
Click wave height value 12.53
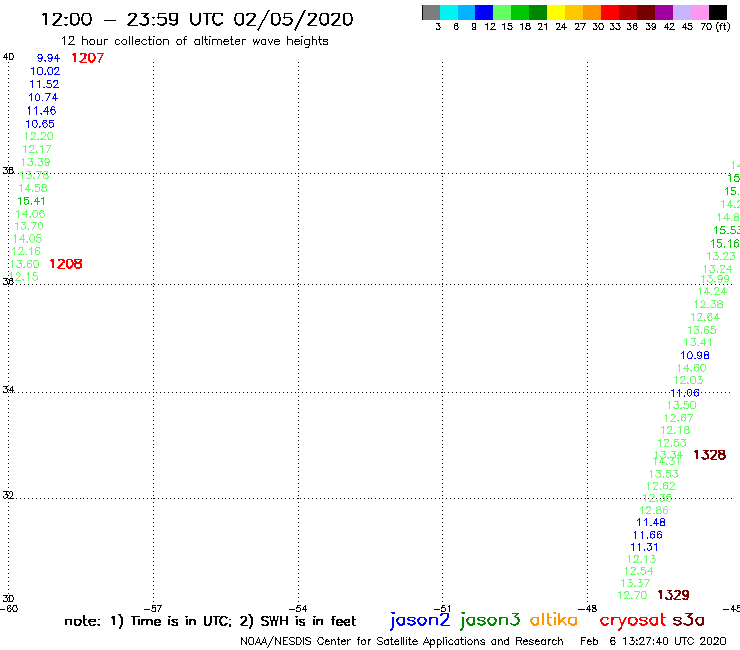[x=672, y=443]
